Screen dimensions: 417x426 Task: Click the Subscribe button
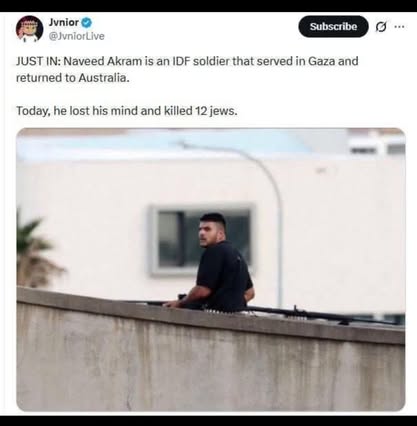(333, 26)
